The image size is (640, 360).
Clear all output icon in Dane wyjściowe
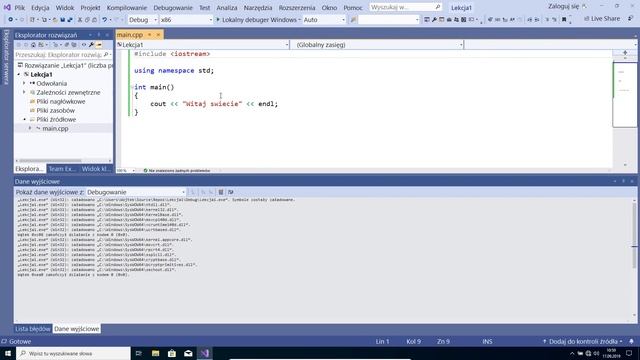pyautogui.click(x=221, y=192)
